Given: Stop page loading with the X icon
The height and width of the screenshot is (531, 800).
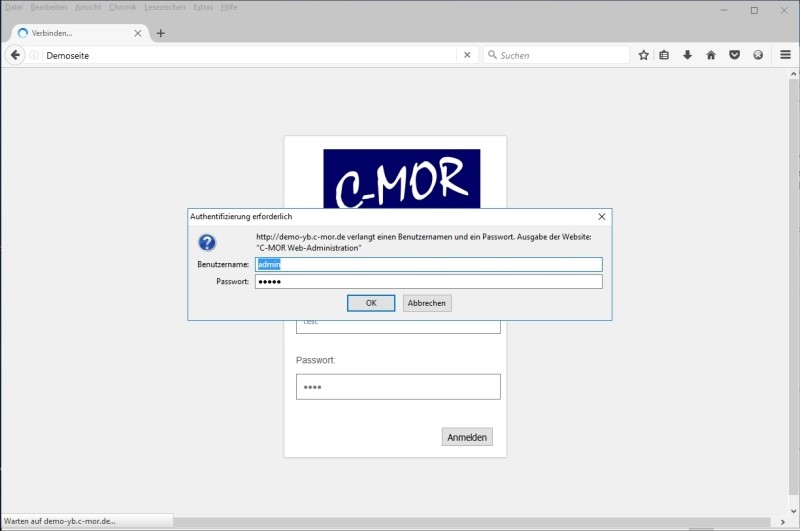Looking at the screenshot, I should tap(467, 55).
